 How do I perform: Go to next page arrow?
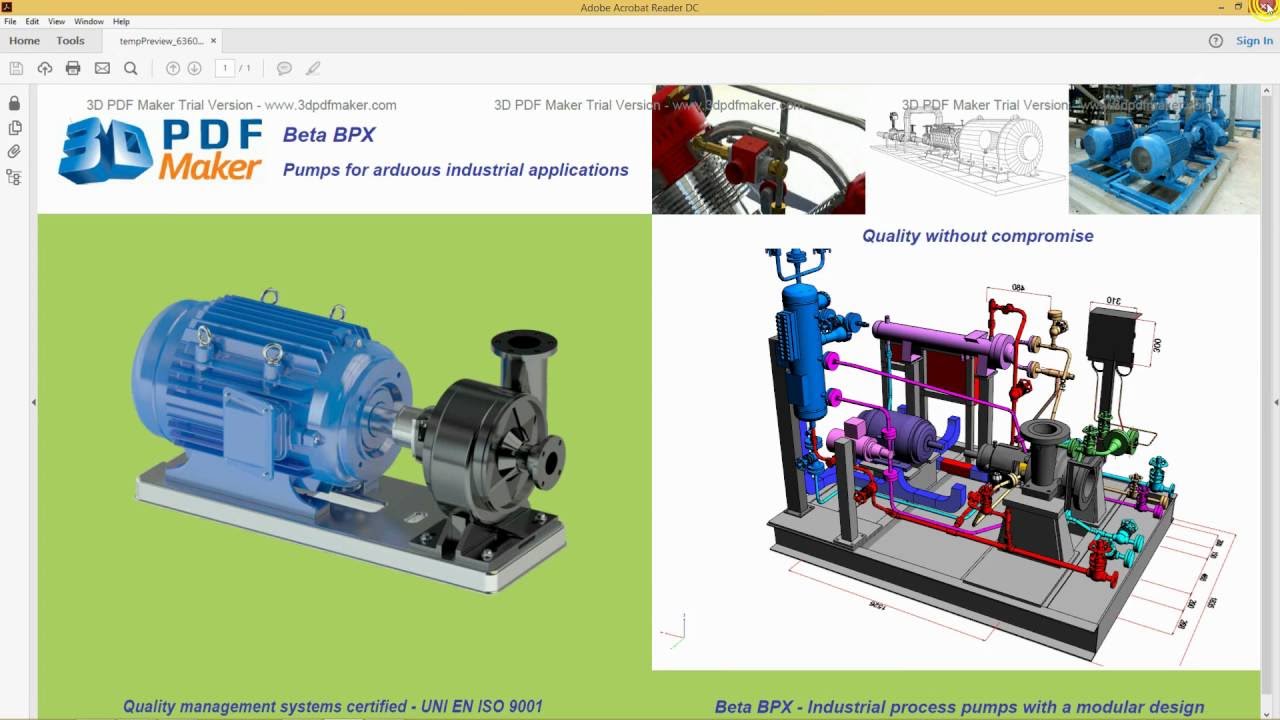(x=194, y=68)
